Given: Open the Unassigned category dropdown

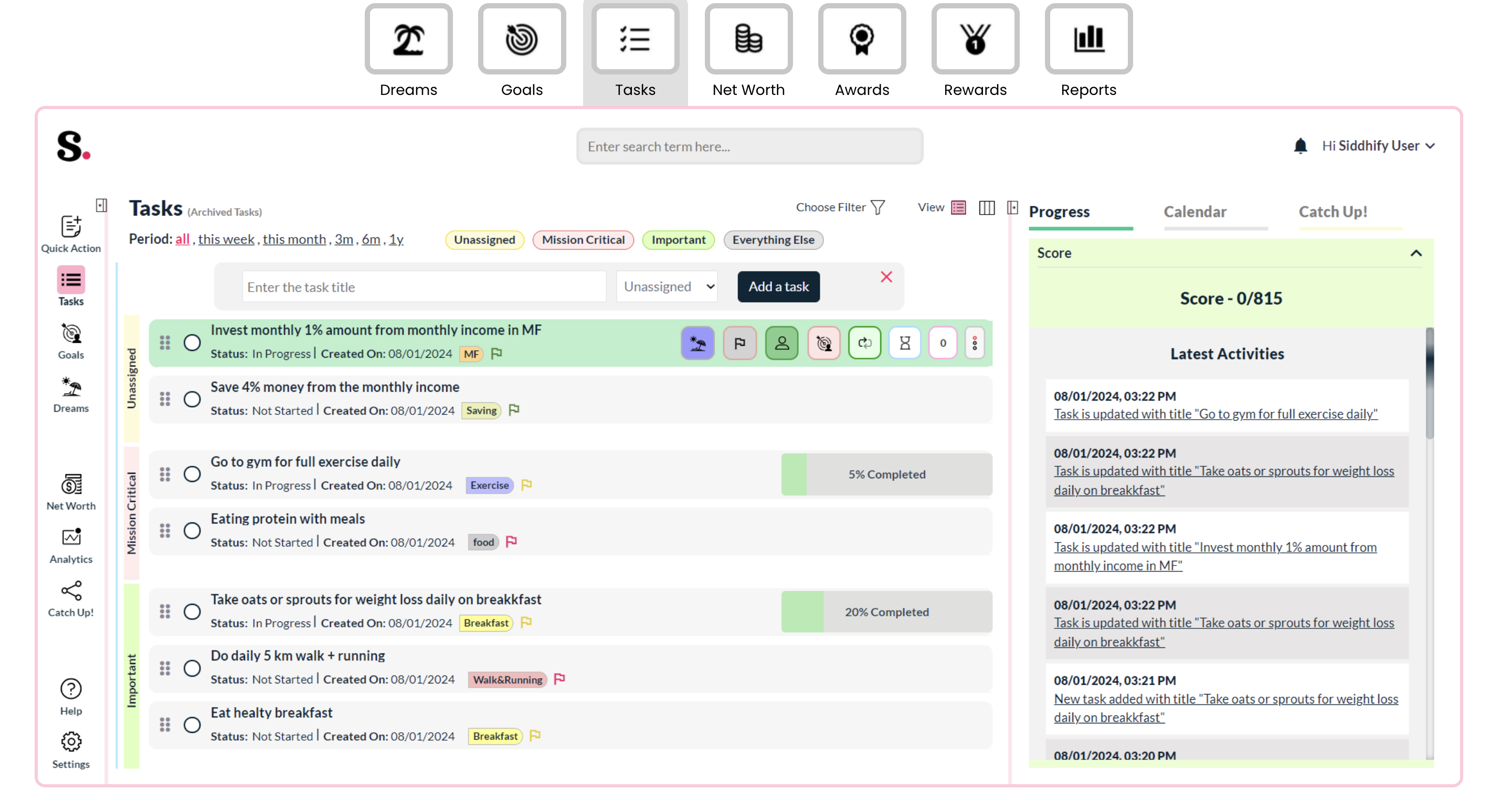Looking at the screenshot, I should click(667, 286).
